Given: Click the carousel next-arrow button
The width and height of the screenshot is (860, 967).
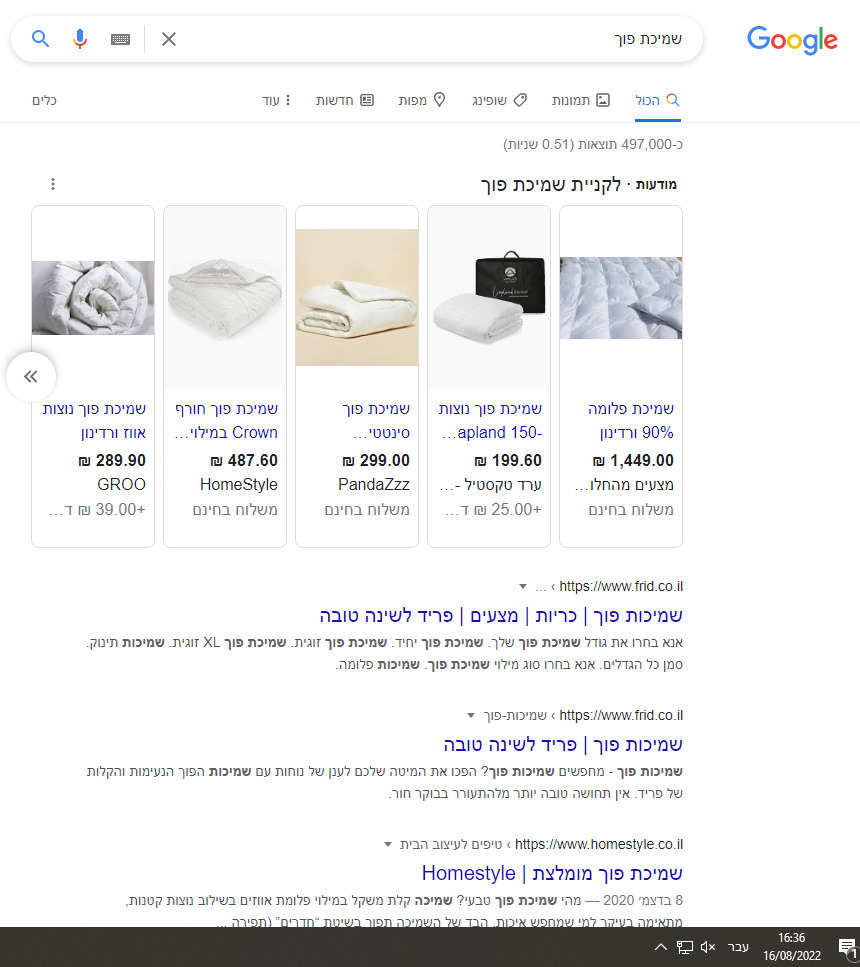Looking at the screenshot, I should coord(31,377).
